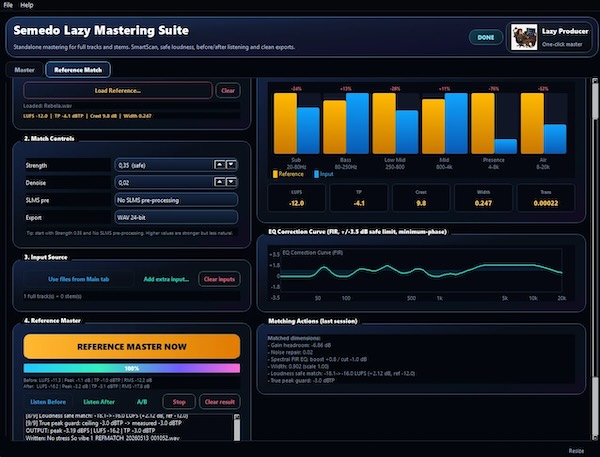The width and height of the screenshot is (600, 457).
Task: Click the '1 full track(s) + 0 stem(s)' text
Action: pyautogui.click(x=52, y=296)
